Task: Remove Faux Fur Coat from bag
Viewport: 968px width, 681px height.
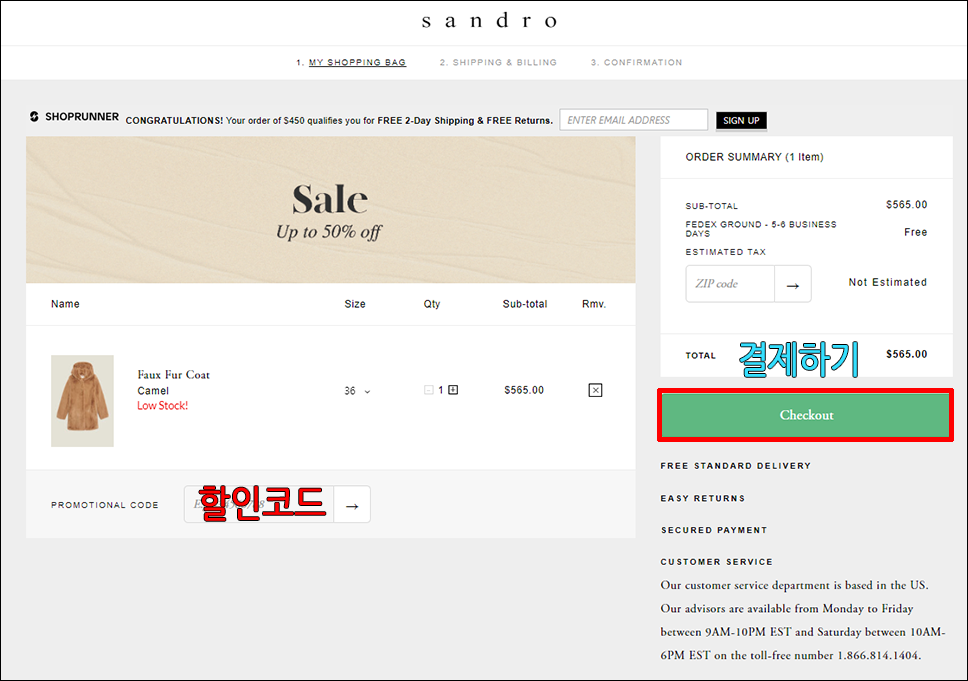Action: coord(595,390)
